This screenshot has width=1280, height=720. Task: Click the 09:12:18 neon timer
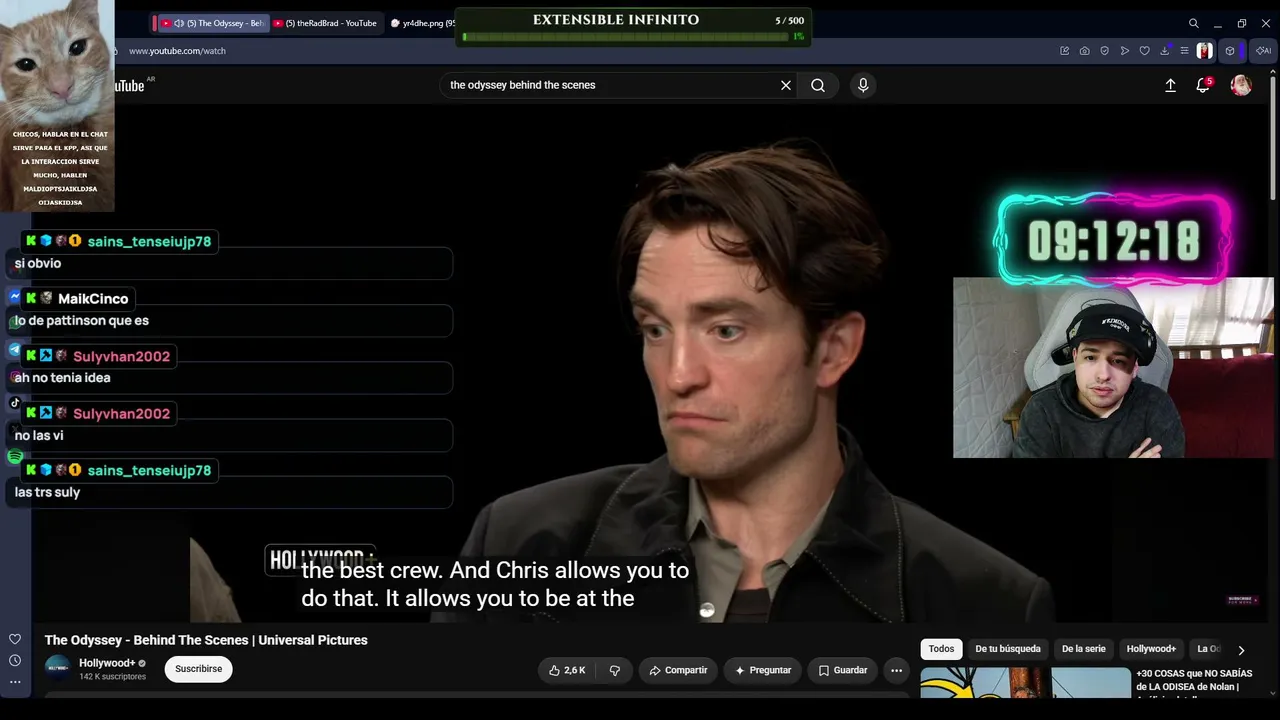pos(1113,241)
